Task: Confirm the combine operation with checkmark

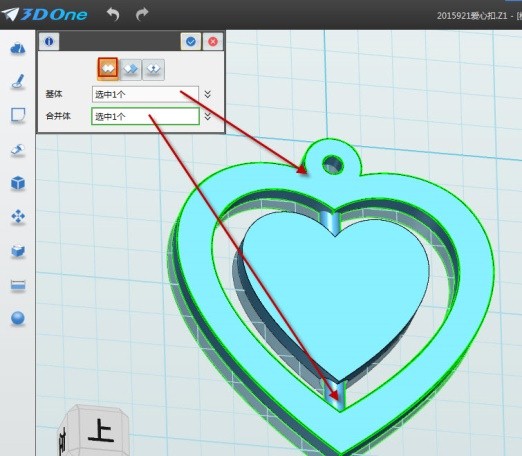Action: (191, 41)
